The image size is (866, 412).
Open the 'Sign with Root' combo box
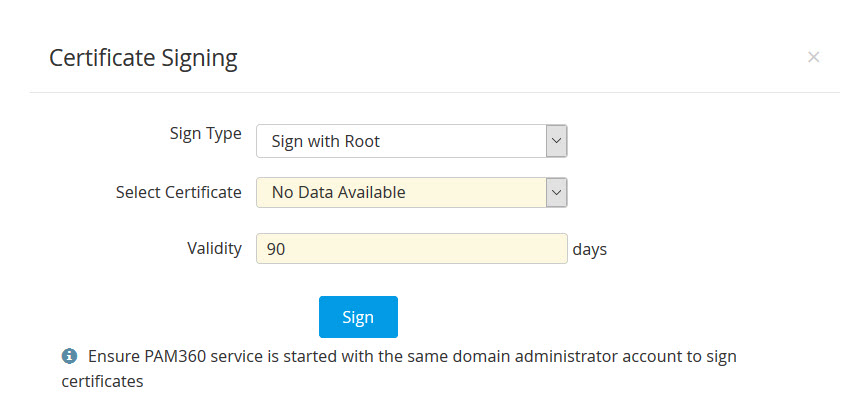402,141
